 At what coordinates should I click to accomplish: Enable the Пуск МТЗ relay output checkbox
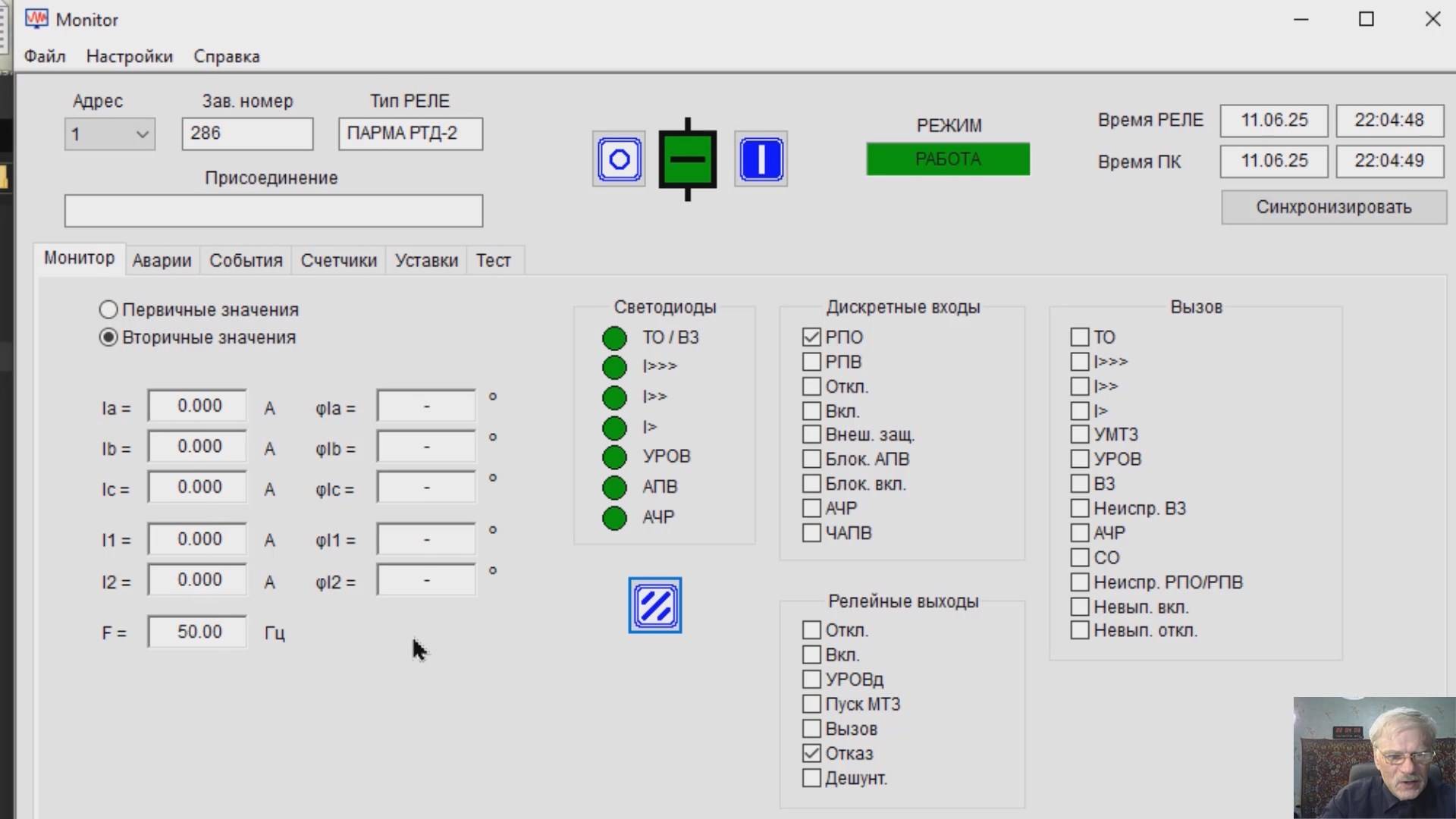pyautogui.click(x=811, y=704)
